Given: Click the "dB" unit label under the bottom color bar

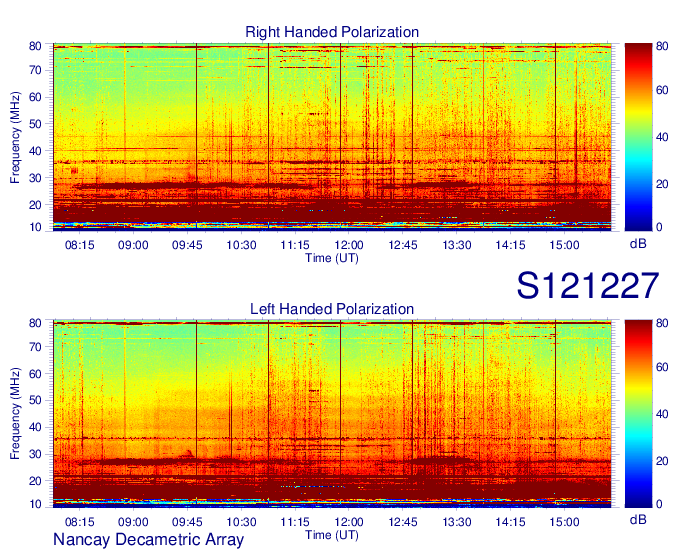Looking at the screenshot, I should (x=638, y=519).
